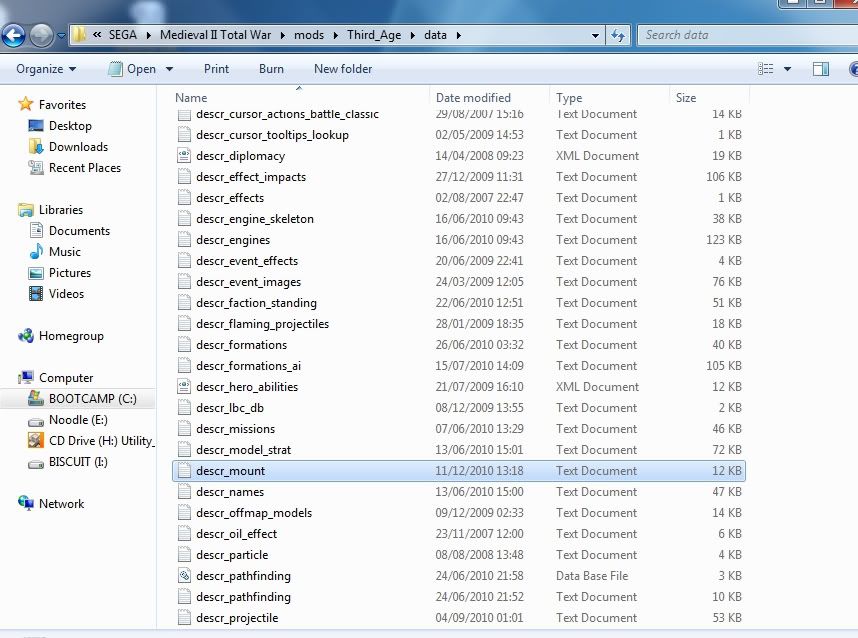Expand the view options dropdown arrow
This screenshot has height=638, width=858.
[788, 69]
